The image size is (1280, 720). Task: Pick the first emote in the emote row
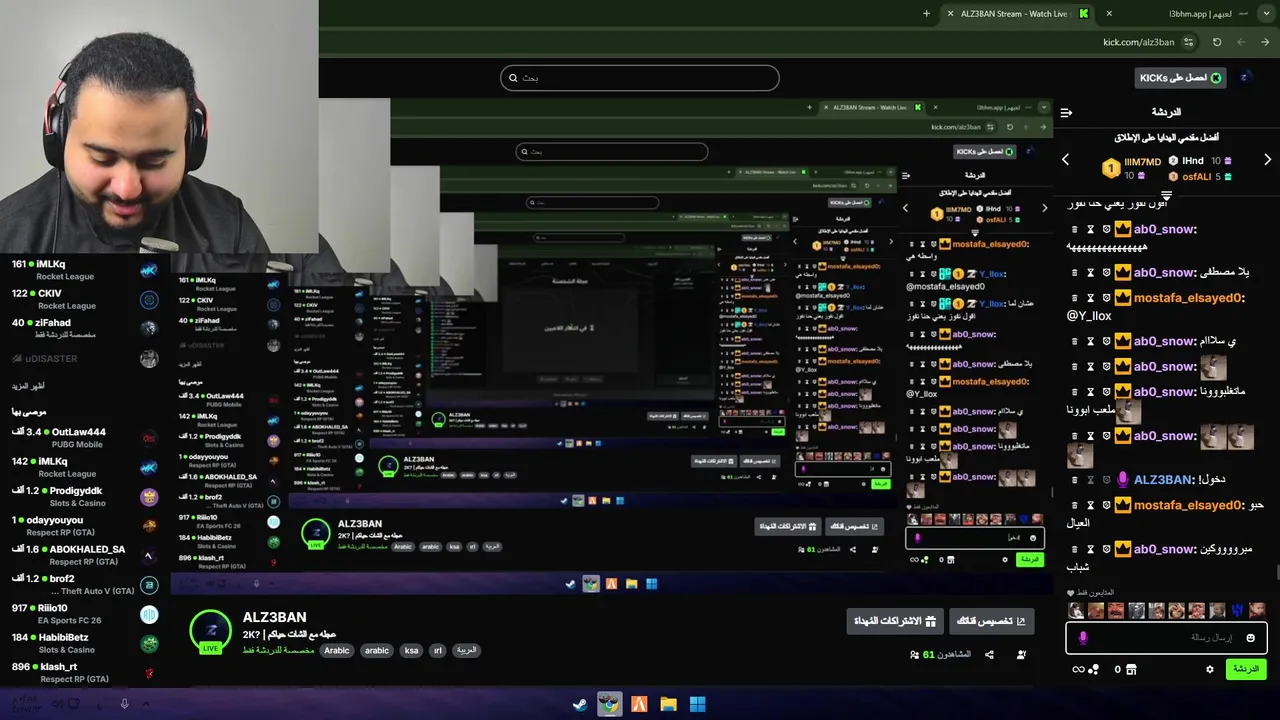[1076, 610]
